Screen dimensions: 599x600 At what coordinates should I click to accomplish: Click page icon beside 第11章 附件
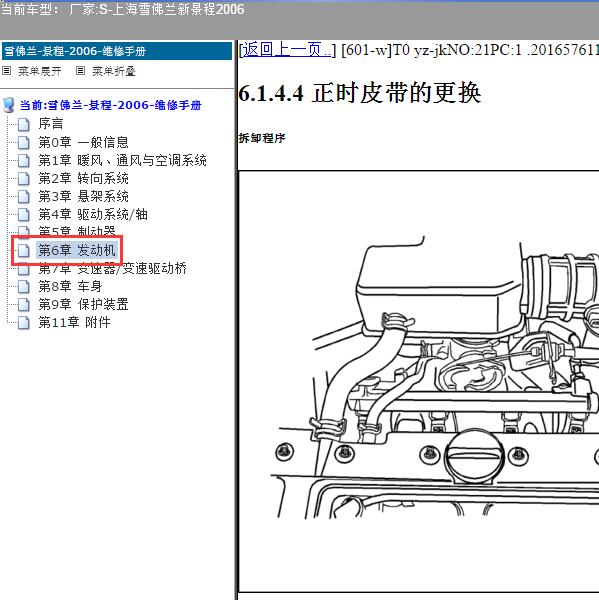pos(24,323)
